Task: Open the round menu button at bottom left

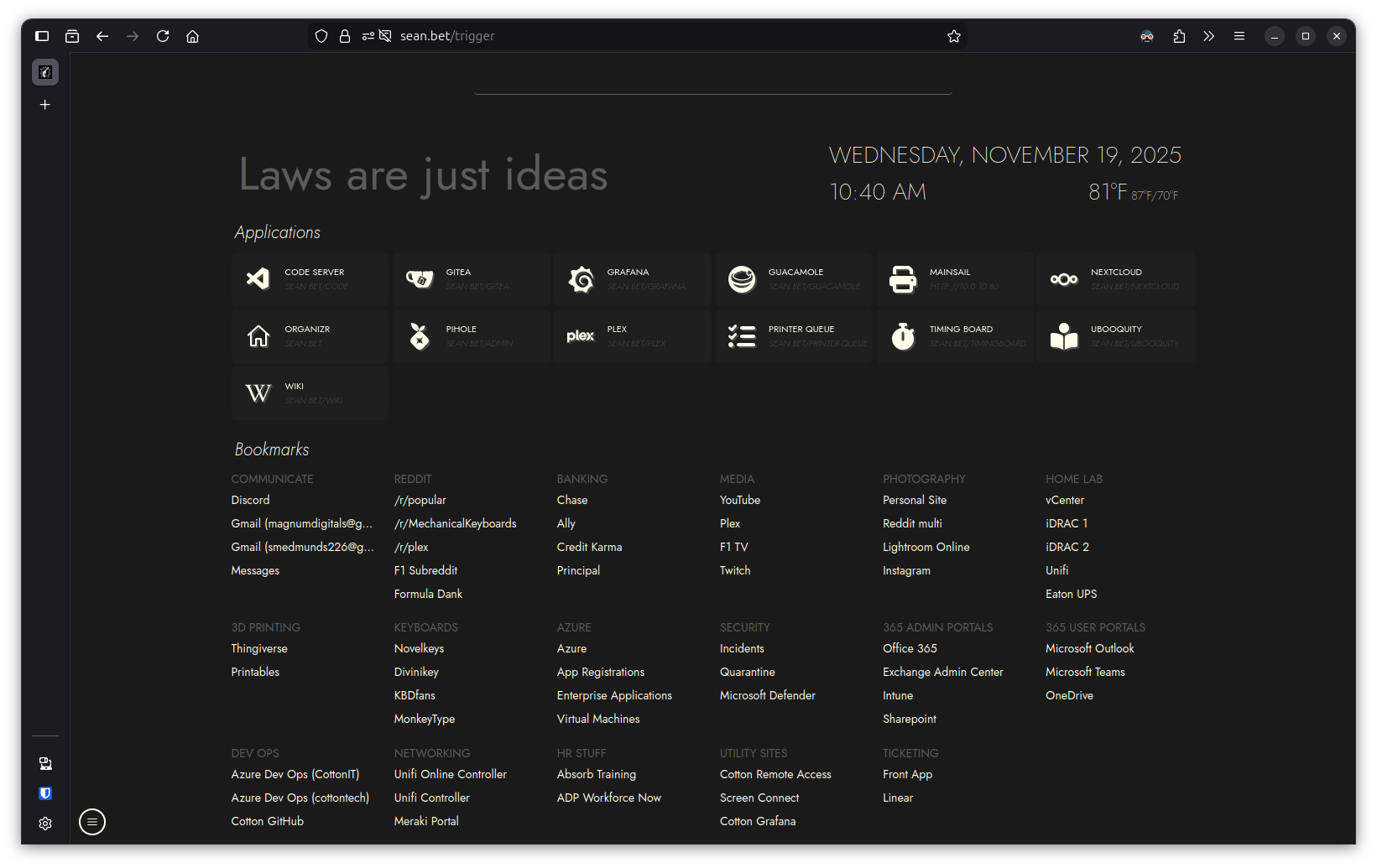Action: [92, 822]
